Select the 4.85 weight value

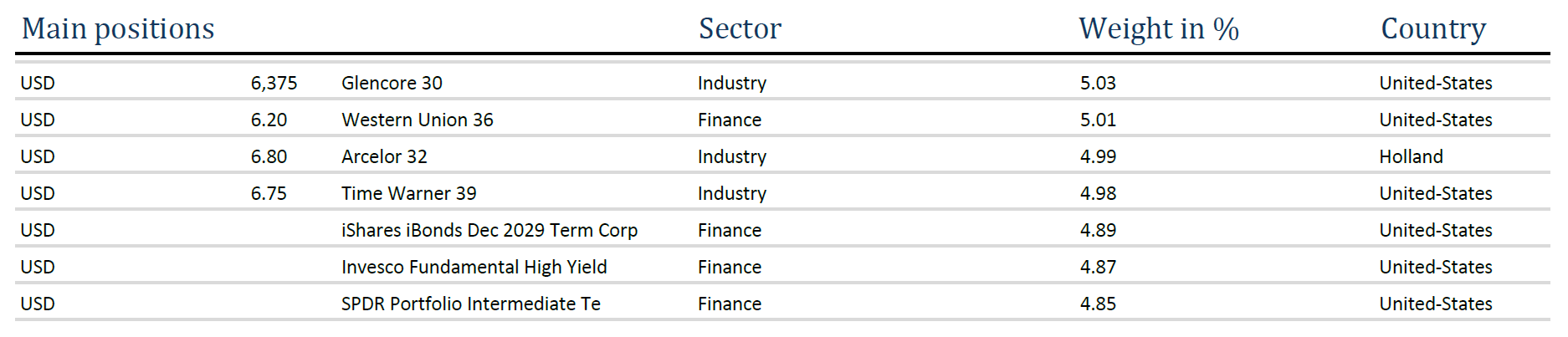click(1098, 304)
